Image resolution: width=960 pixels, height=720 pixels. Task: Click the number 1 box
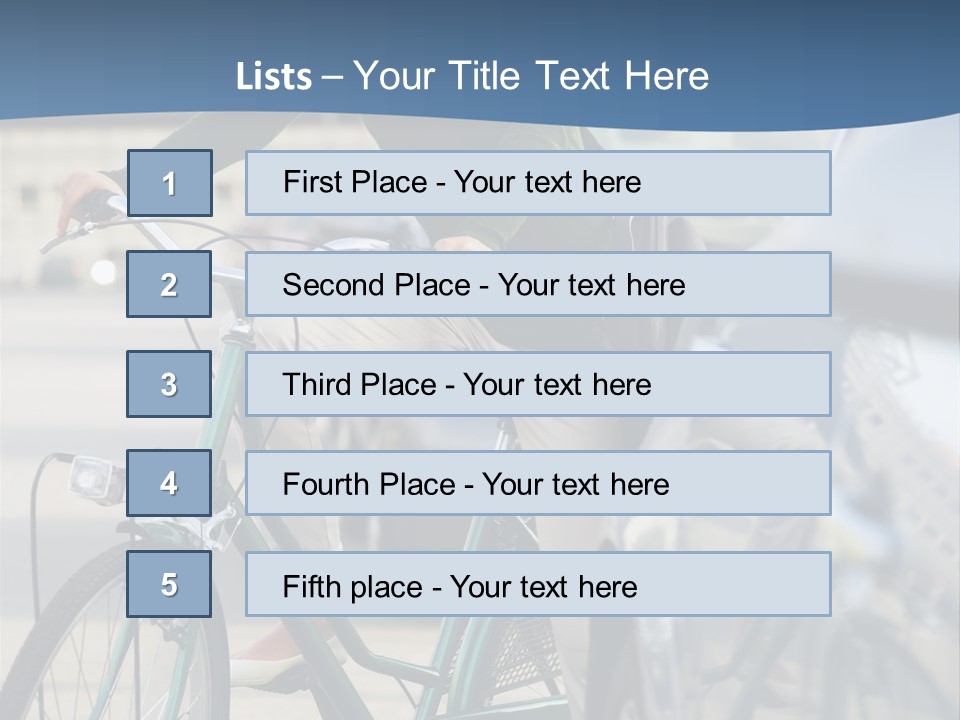169,183
